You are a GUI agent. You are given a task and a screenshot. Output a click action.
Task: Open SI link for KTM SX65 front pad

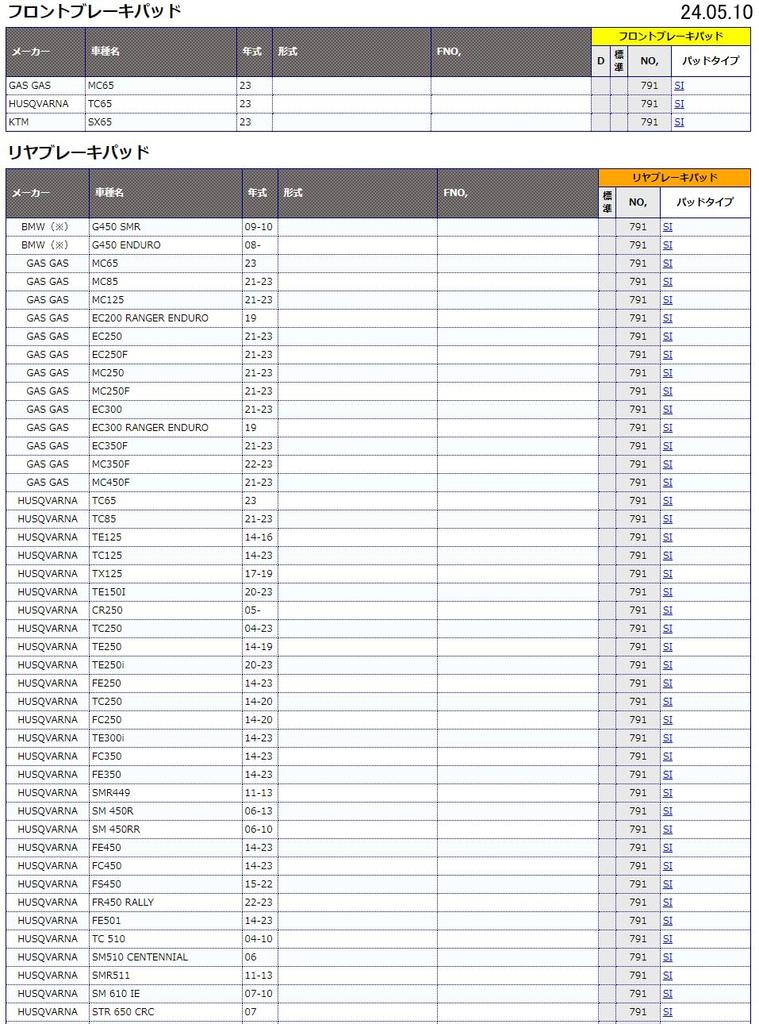pyautogui.click(x=679, y=122)
